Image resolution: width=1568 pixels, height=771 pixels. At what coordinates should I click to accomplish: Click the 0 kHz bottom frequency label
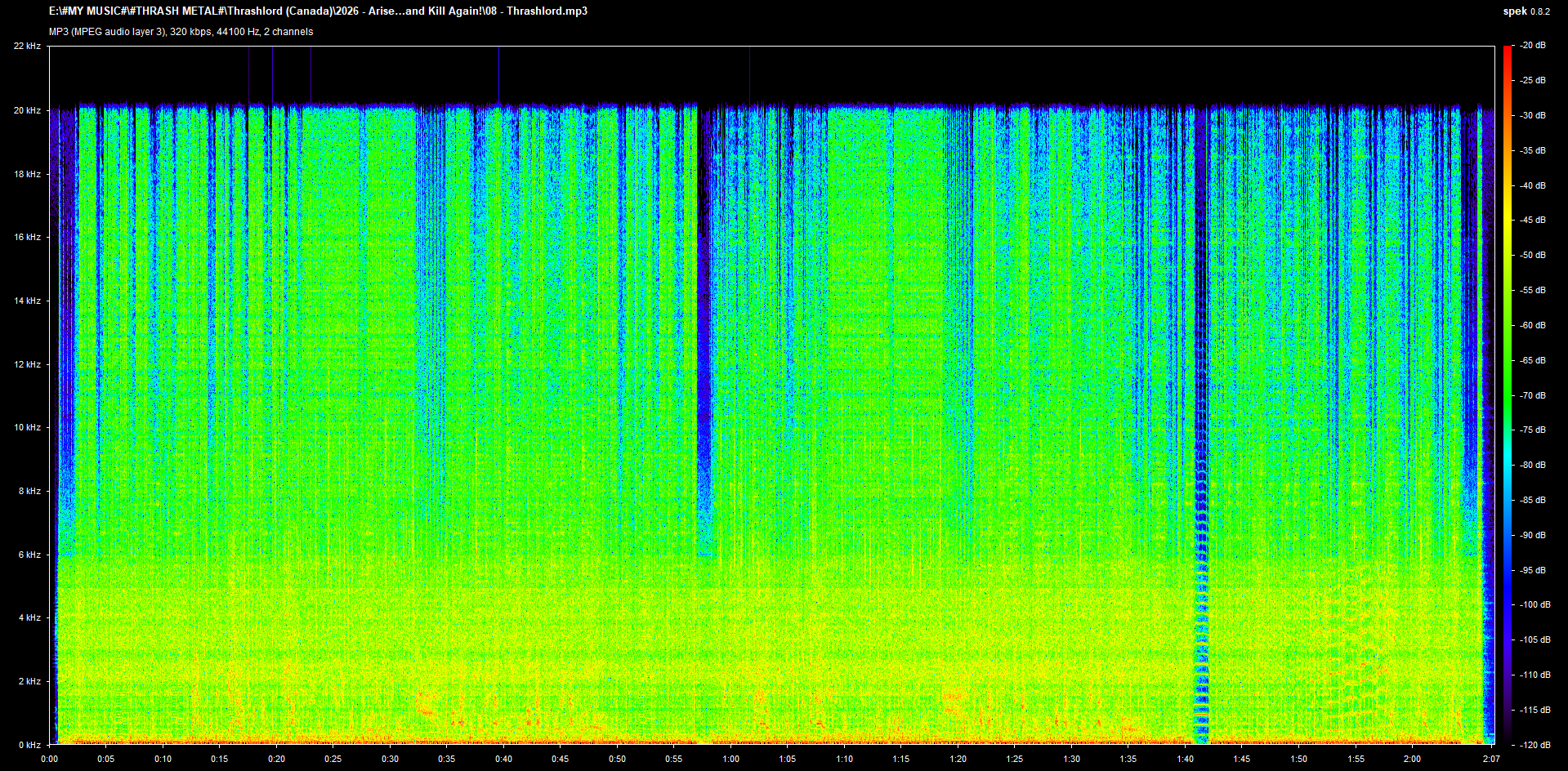29,745
